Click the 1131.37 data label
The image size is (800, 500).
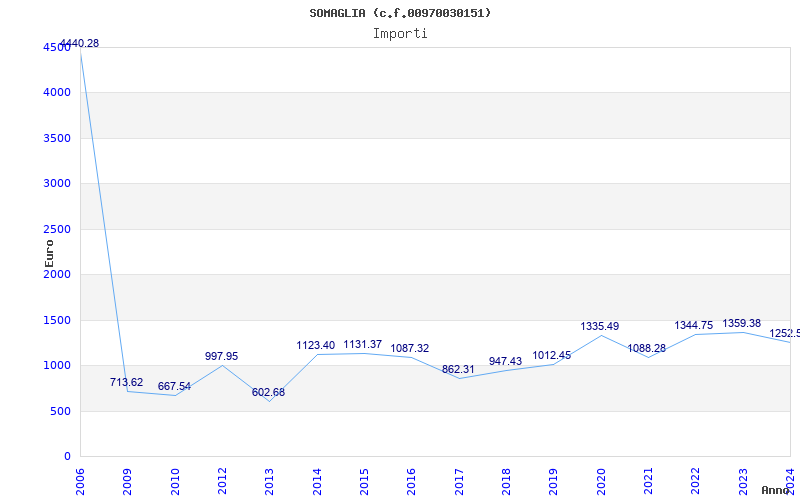[363, 344]
